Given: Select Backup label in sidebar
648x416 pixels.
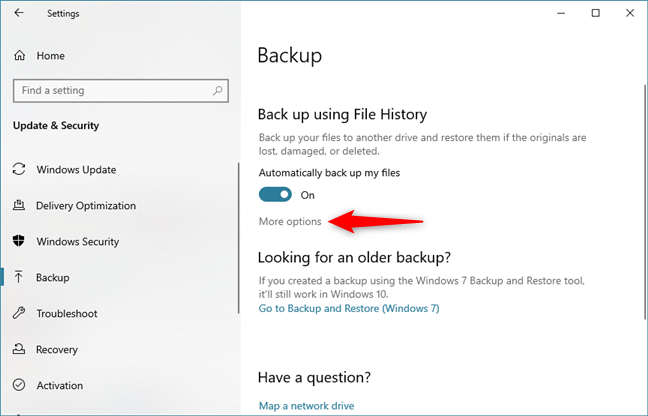Looking at the screenshot, I should click(52, 278).
